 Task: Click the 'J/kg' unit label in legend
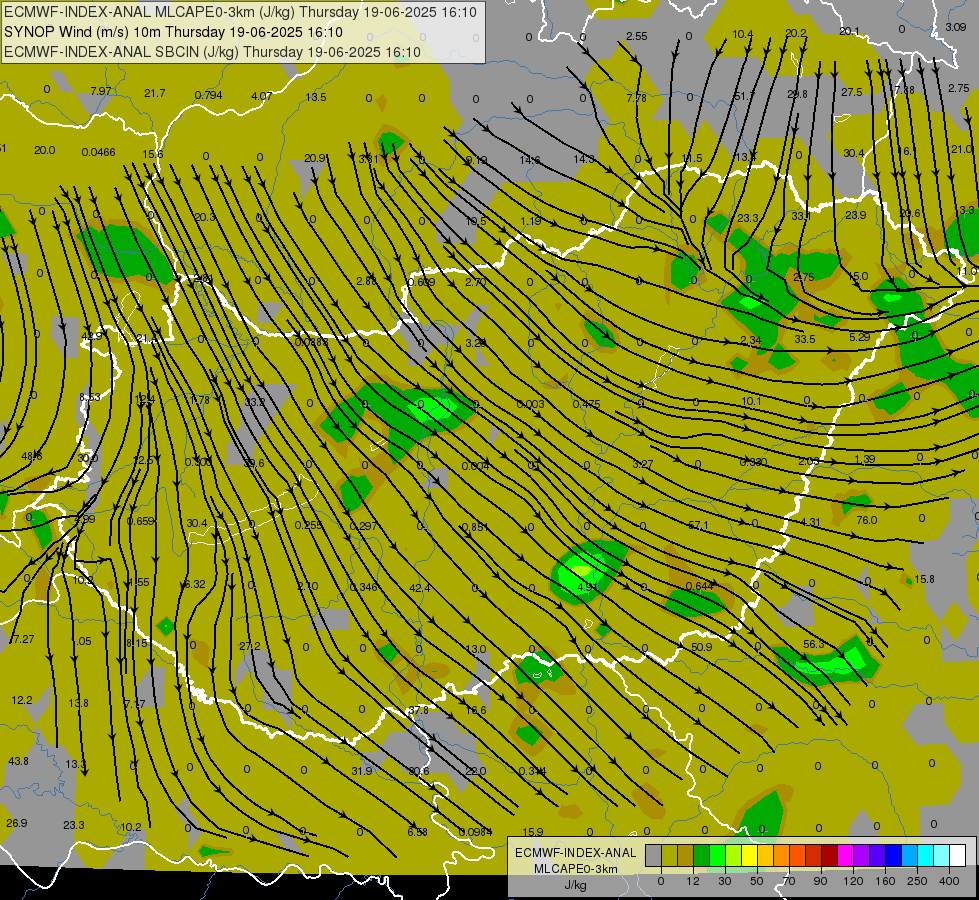tap(576, 885)
